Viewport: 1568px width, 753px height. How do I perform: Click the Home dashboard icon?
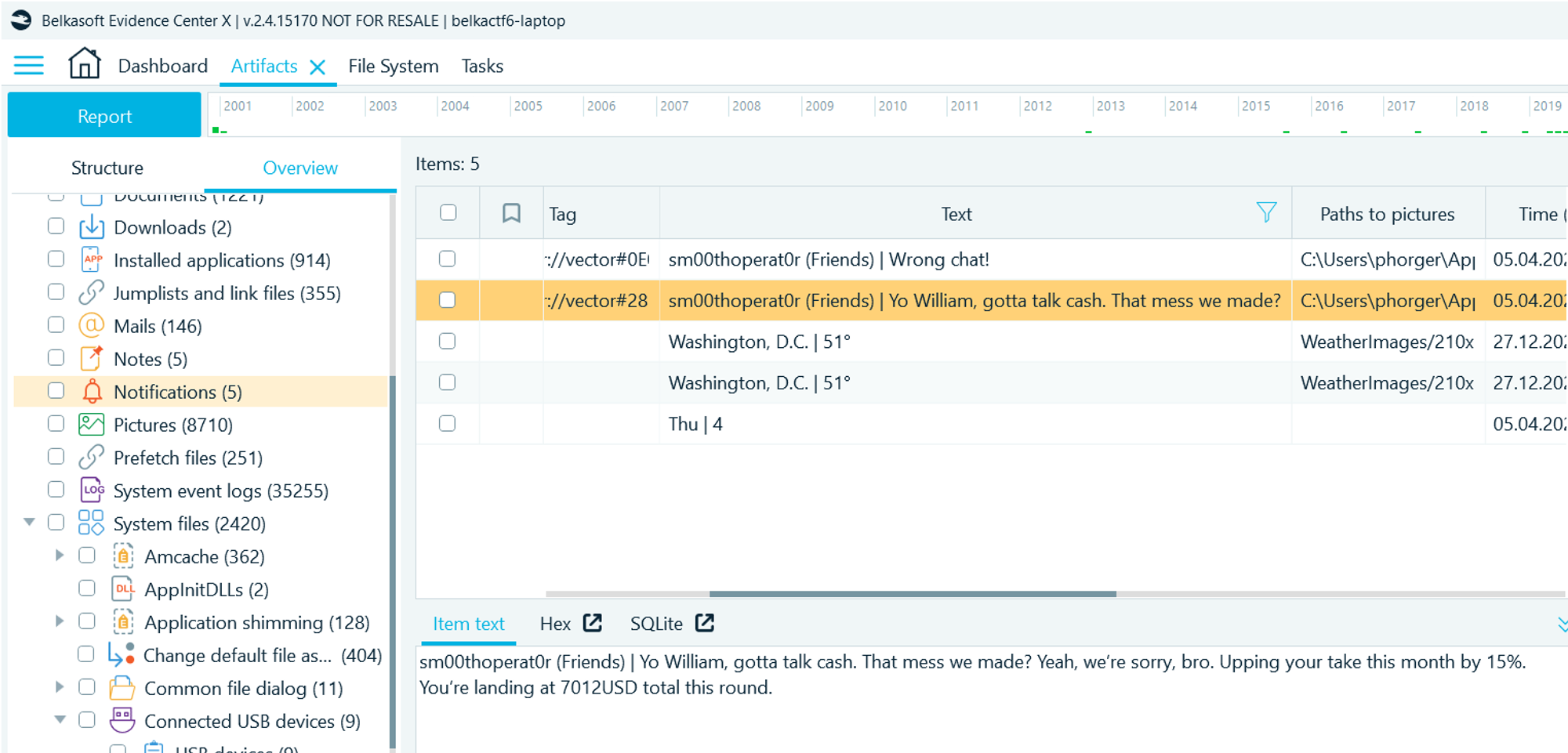click(x=84, y=64)
